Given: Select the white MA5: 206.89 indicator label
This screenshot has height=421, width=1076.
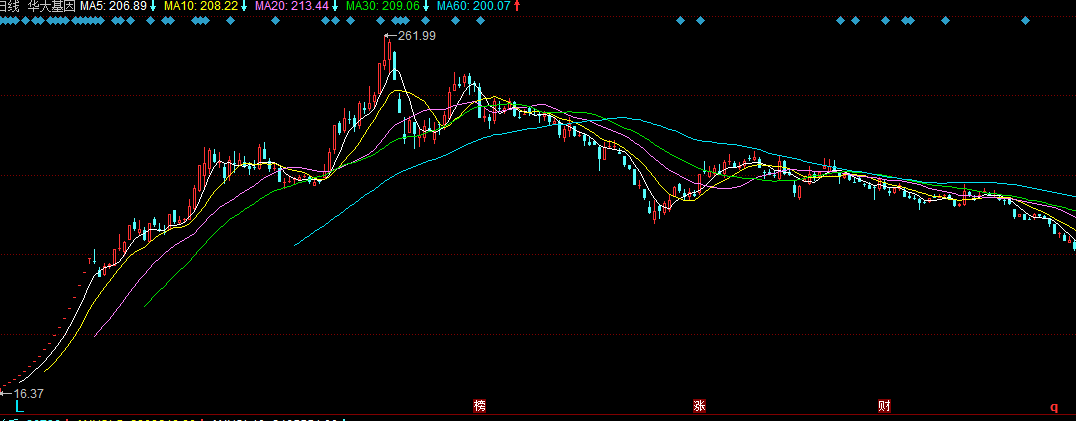Looking at the screenshot, I should (112, 6).
